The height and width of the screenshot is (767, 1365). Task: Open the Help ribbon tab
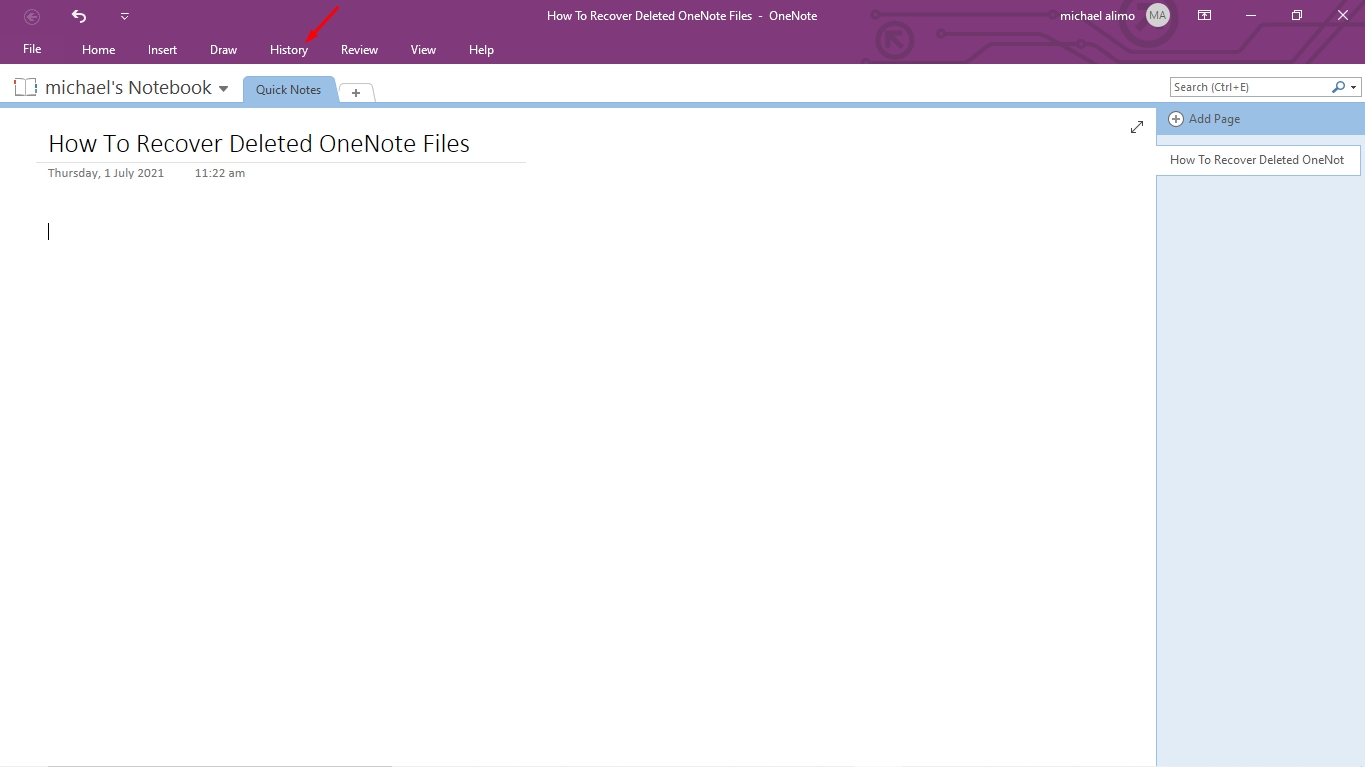tap(481, 49)
